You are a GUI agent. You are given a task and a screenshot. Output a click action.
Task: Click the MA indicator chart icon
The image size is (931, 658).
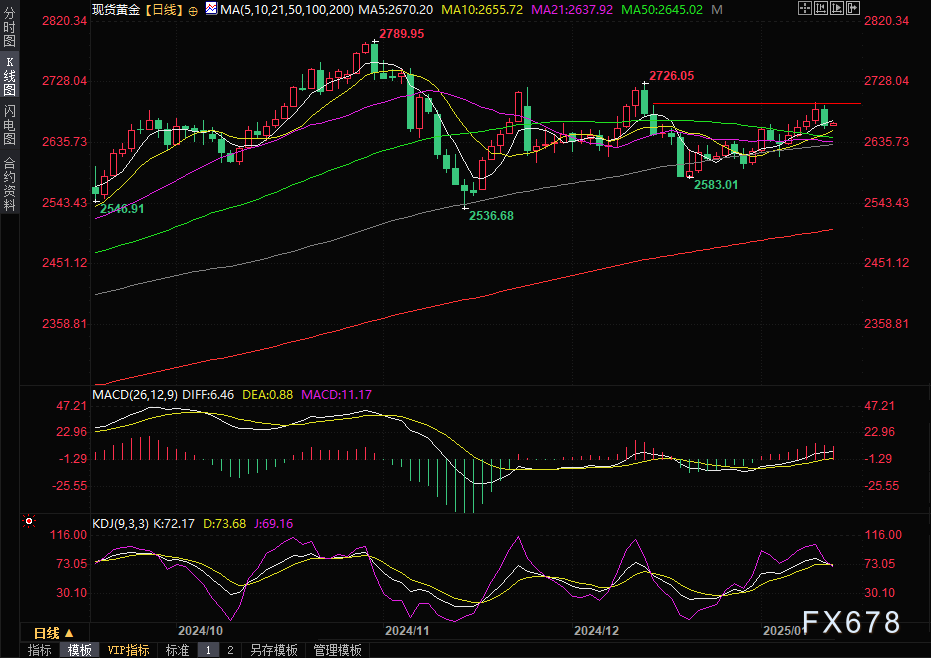211,9
